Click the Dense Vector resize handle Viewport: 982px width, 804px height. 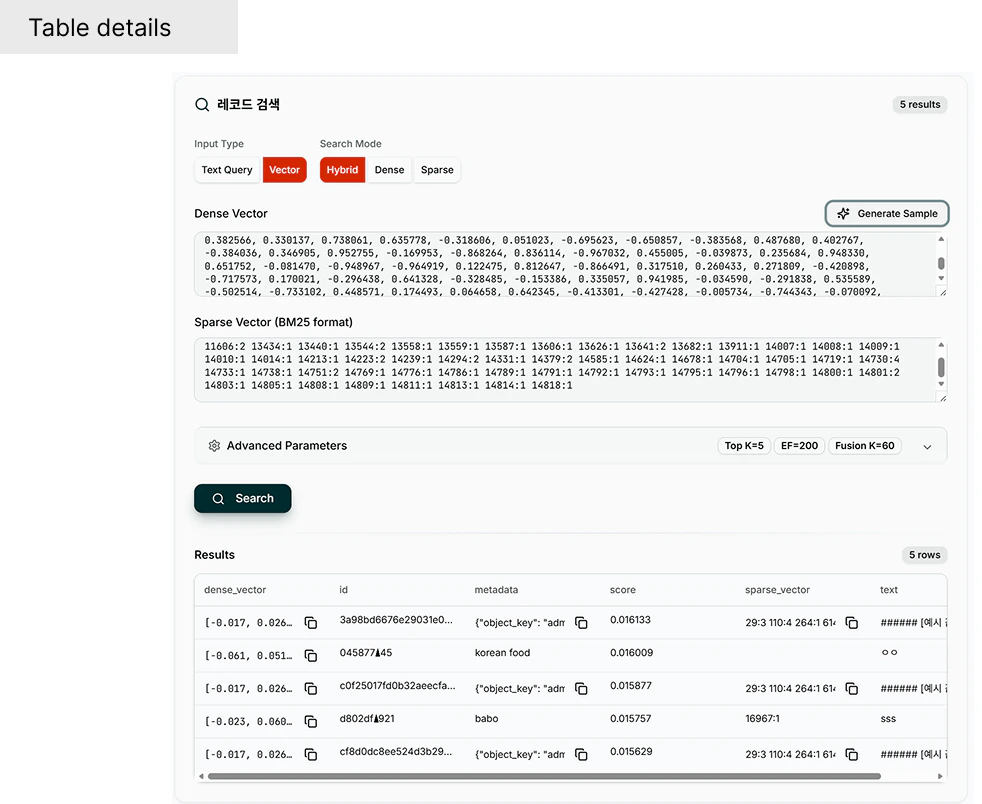(x=943, y=292)
